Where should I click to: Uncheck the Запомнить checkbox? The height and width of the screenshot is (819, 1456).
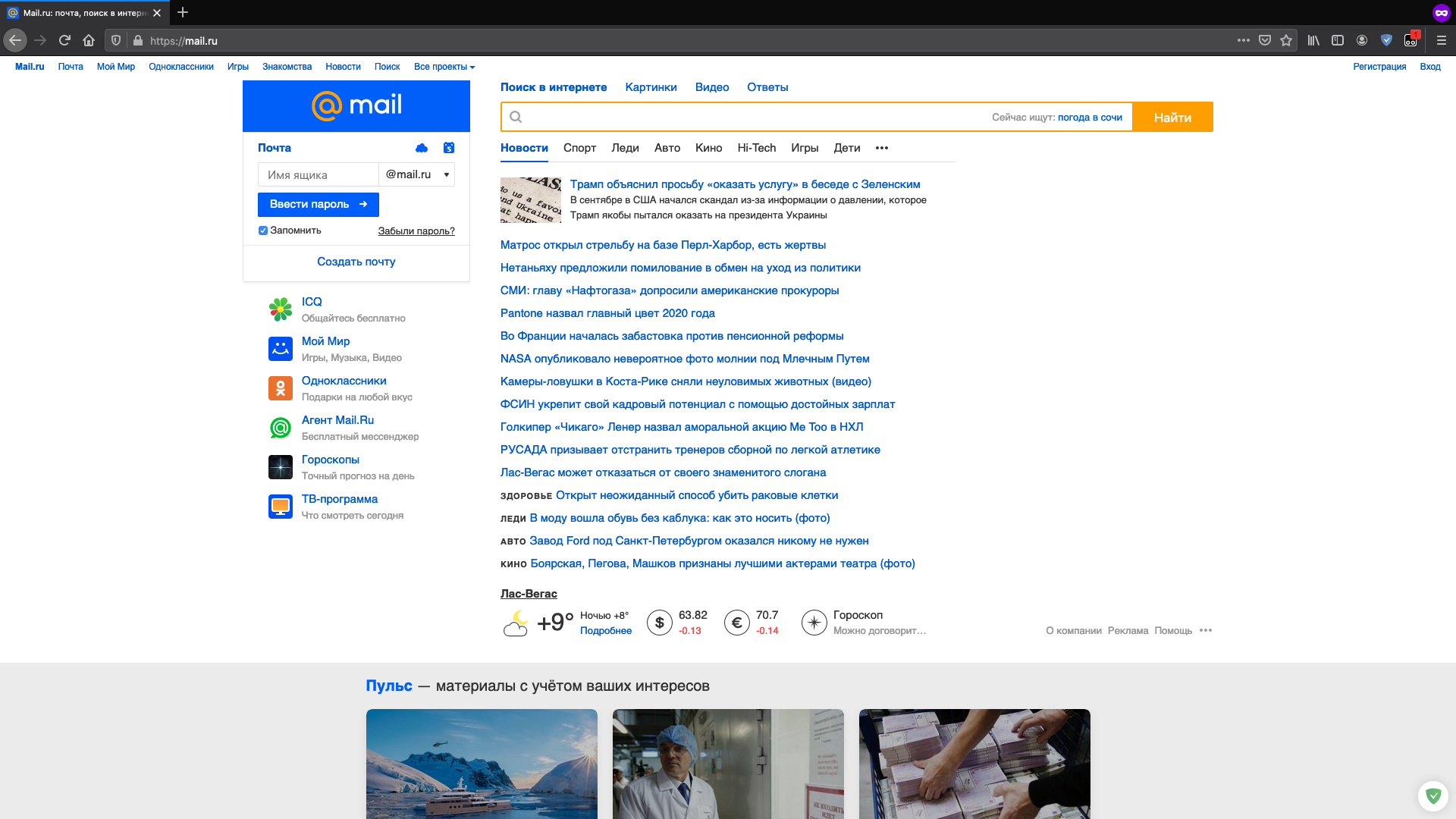pyautogui.click(x=262, y=231)
